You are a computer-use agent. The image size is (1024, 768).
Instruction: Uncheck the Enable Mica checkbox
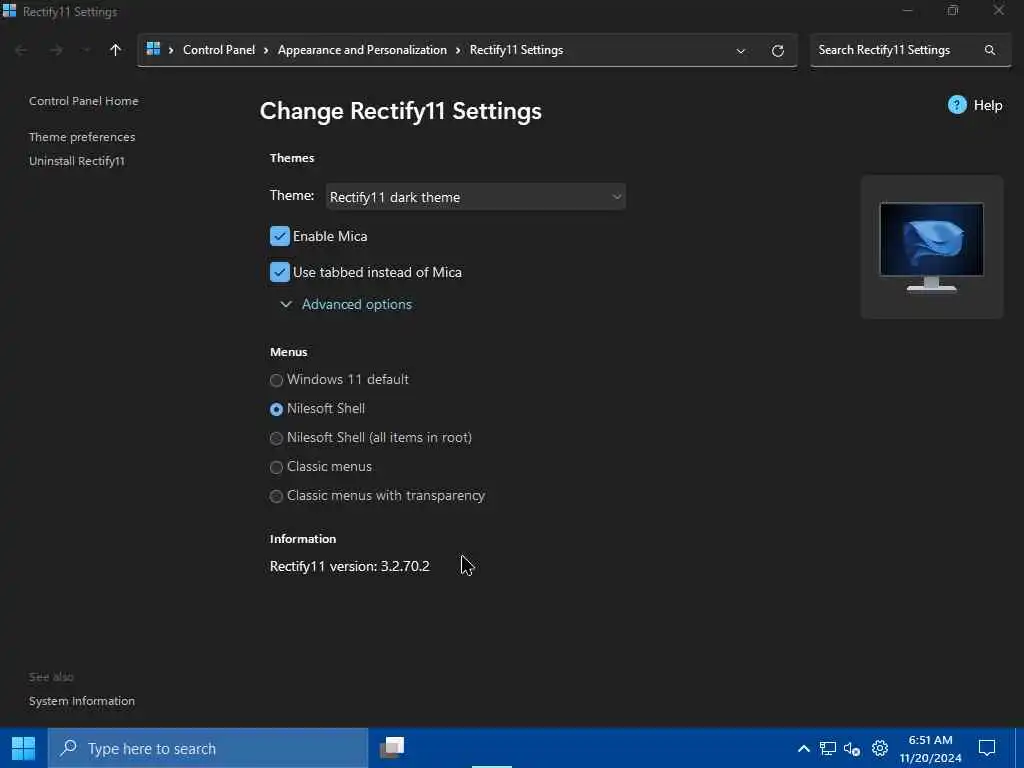pos(280,236)
